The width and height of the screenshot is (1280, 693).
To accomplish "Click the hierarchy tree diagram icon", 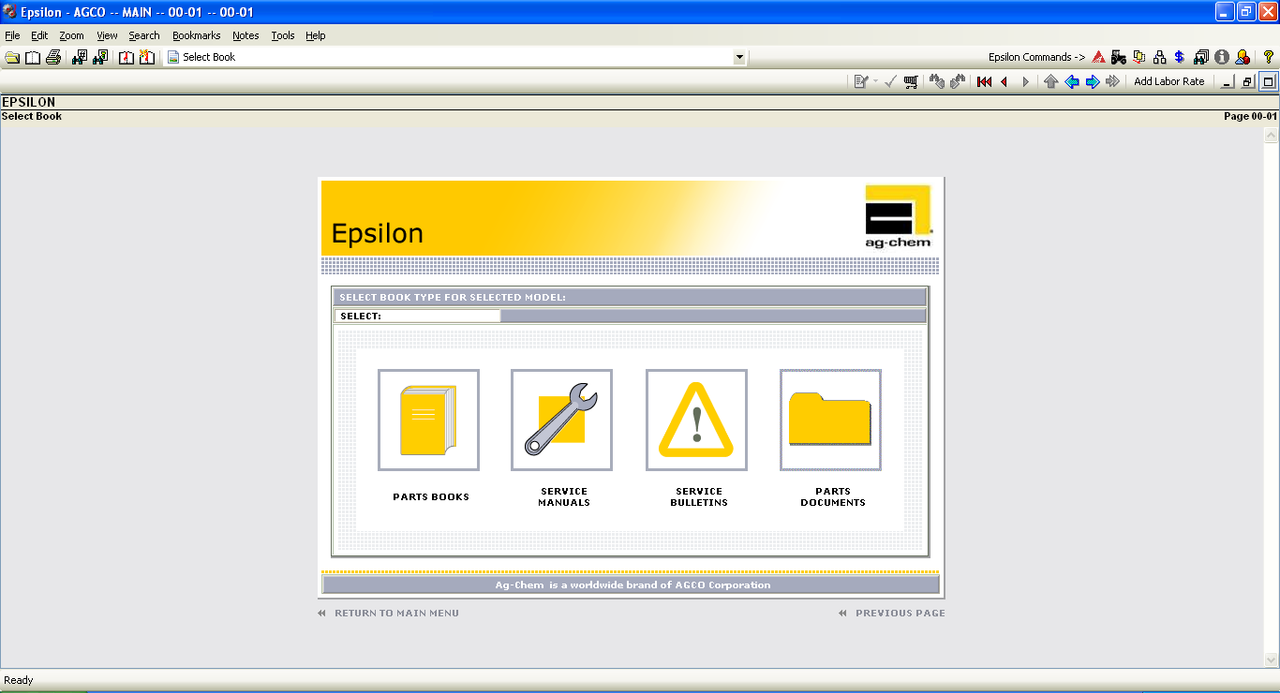I will [1160, 57].
